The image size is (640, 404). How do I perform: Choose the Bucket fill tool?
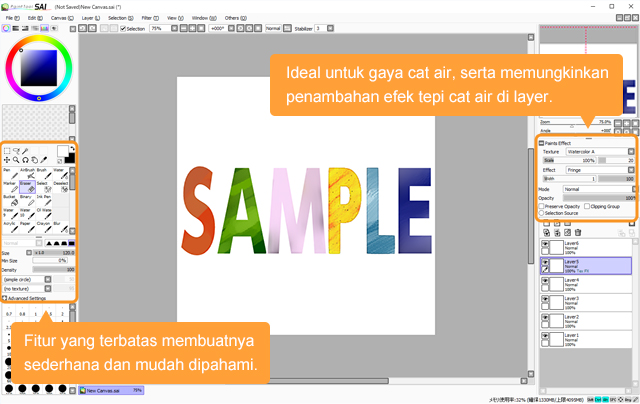point(9,201)
